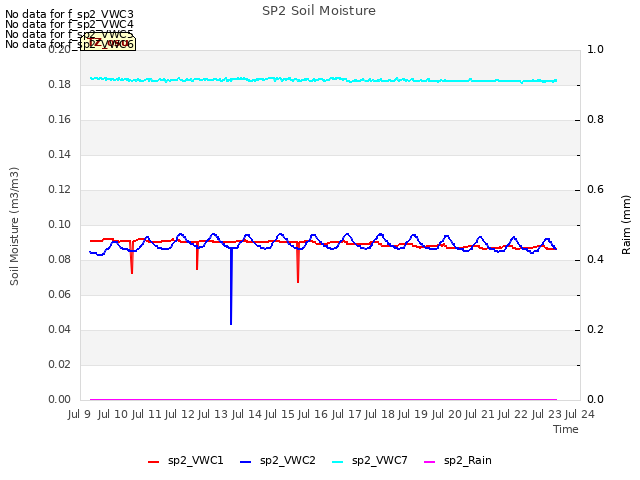
Task: Click the sp2_VWC7 legend label
Action: tap(380, 460)
